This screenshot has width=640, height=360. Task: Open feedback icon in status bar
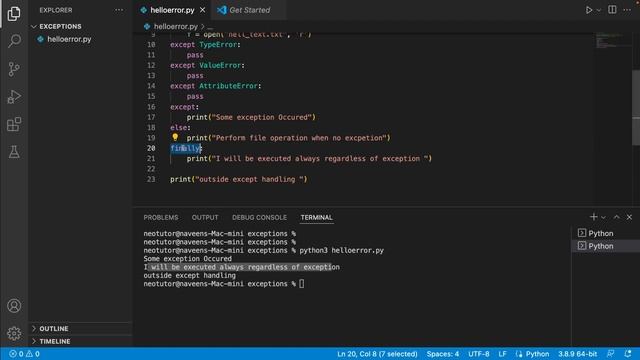(x=611, y=354)
